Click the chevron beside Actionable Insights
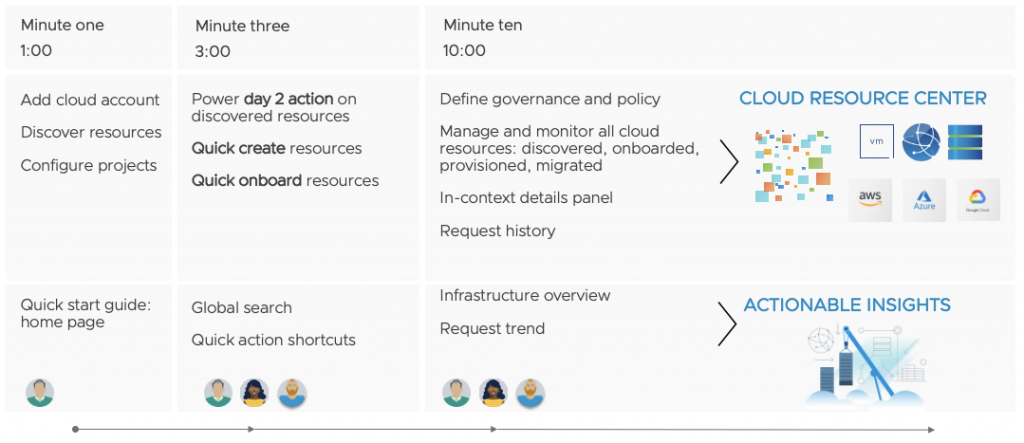Screen dimensions: 1024x443 point(727,322)
